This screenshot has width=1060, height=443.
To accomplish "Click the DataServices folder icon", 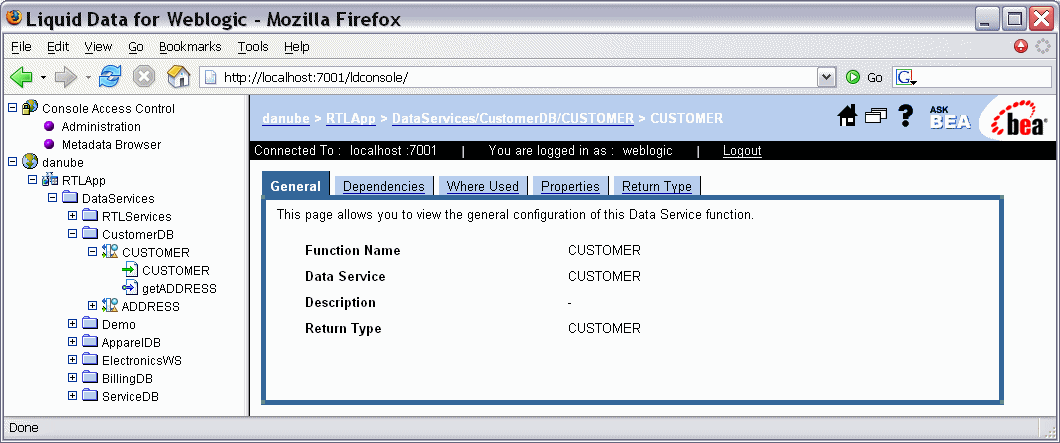I will pyautogui.click(x=70, y=198).
